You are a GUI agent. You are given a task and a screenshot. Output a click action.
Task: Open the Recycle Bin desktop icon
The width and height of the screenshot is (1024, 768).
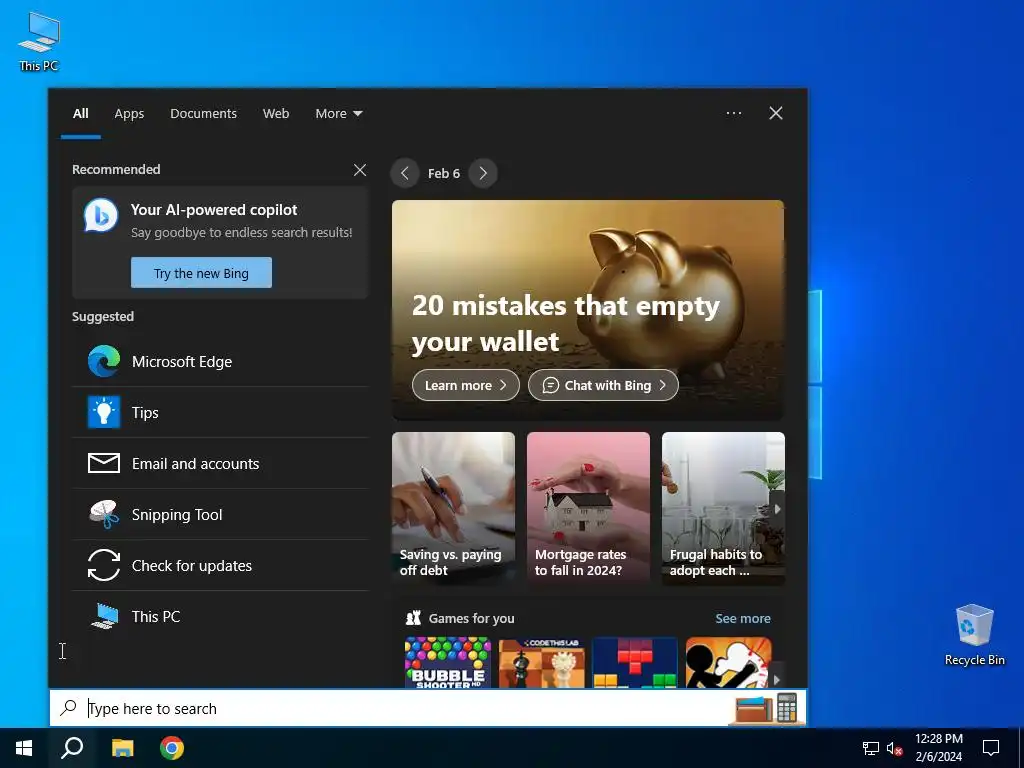click(974, 634)
